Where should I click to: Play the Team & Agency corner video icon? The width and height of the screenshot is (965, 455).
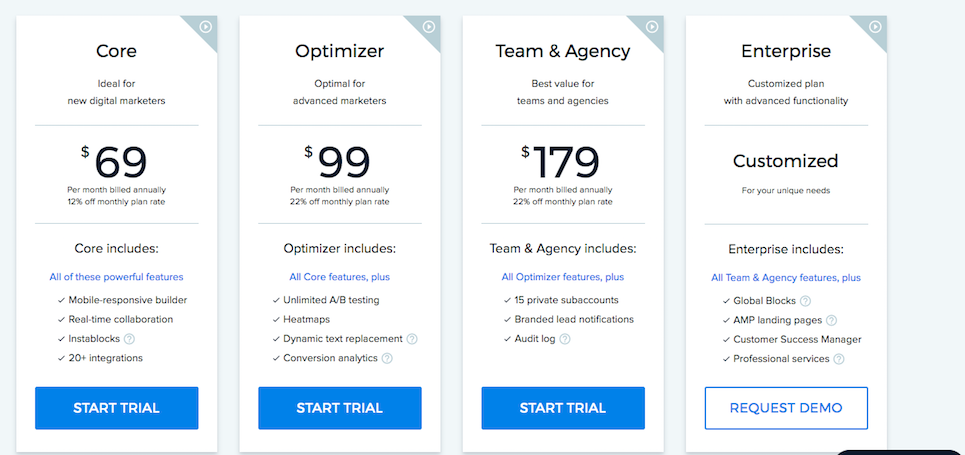tap(652, 26)
